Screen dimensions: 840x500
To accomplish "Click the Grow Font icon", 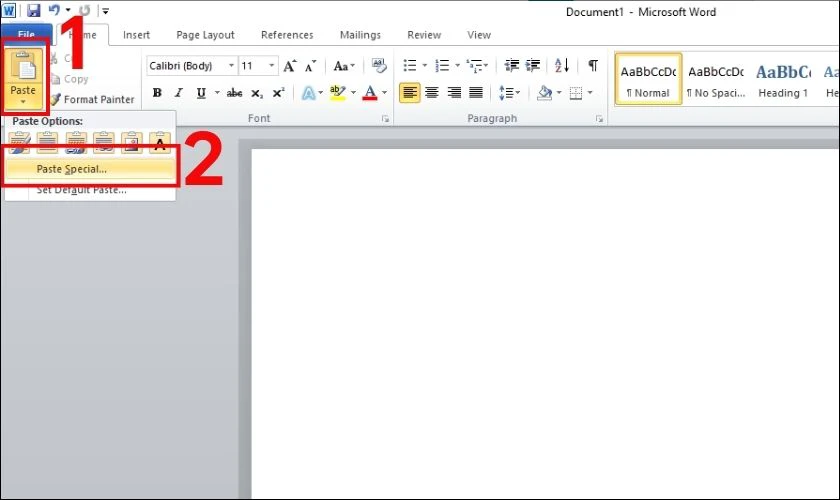I will click(x=289, y=66).
